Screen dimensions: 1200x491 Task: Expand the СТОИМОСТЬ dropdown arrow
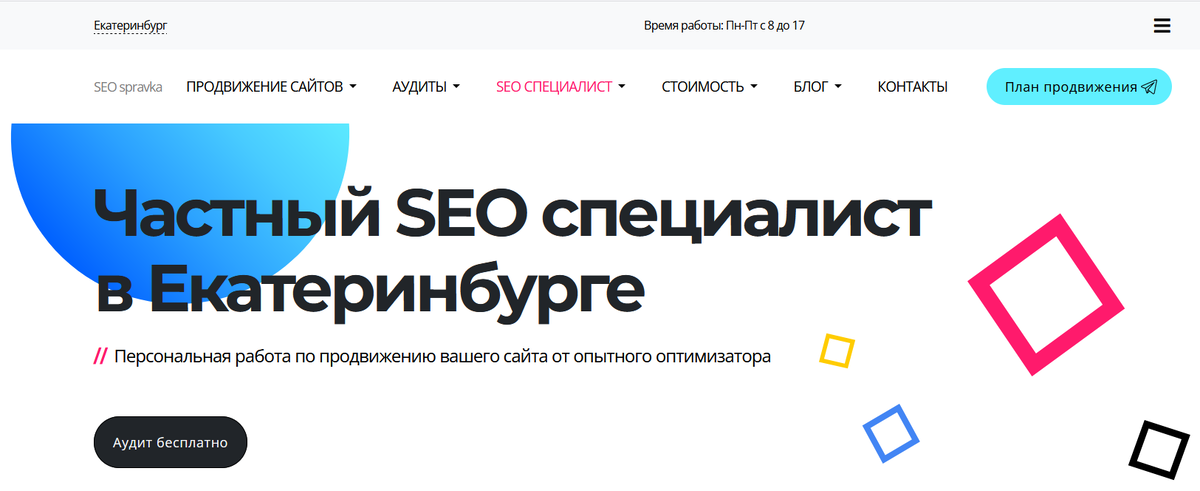pos(753,87)
